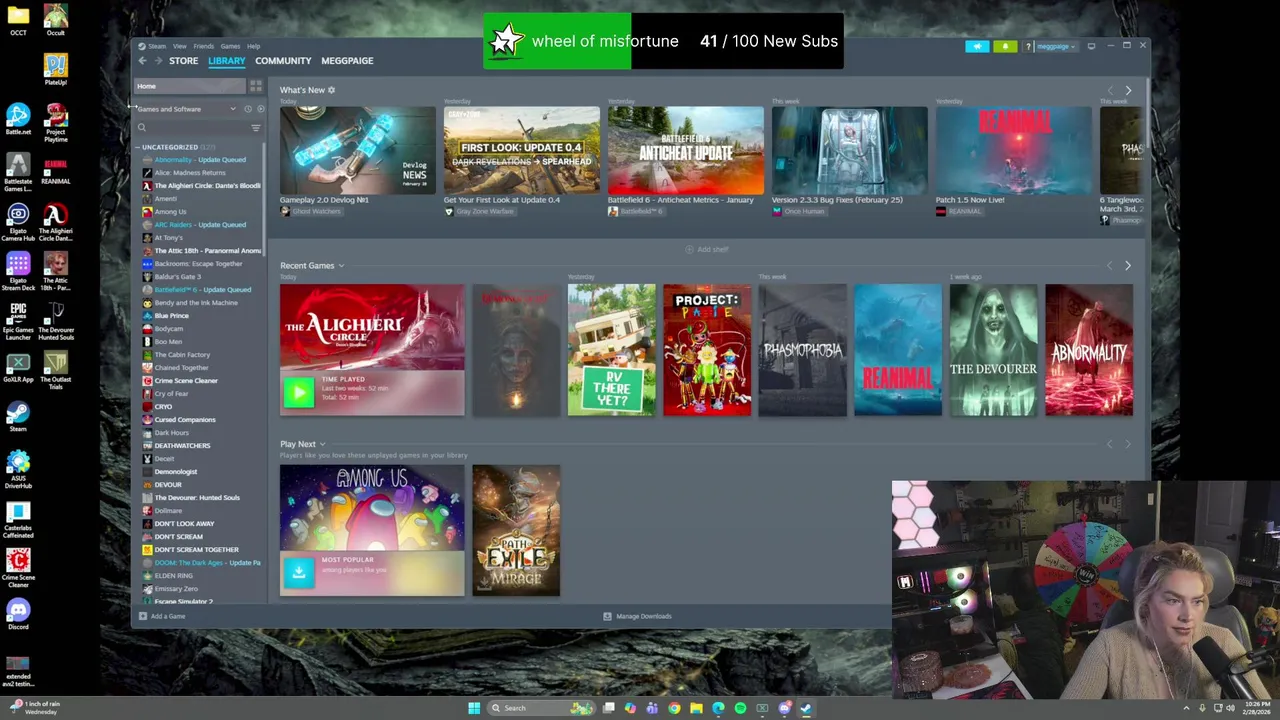Select the LIBRARY tab
Screen dimensions: 1280x720
[226, 61]
